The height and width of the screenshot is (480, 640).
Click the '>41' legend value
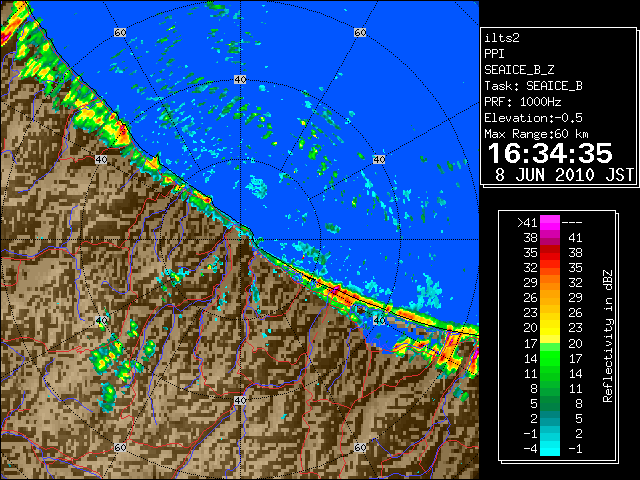(x=527, y=223)
